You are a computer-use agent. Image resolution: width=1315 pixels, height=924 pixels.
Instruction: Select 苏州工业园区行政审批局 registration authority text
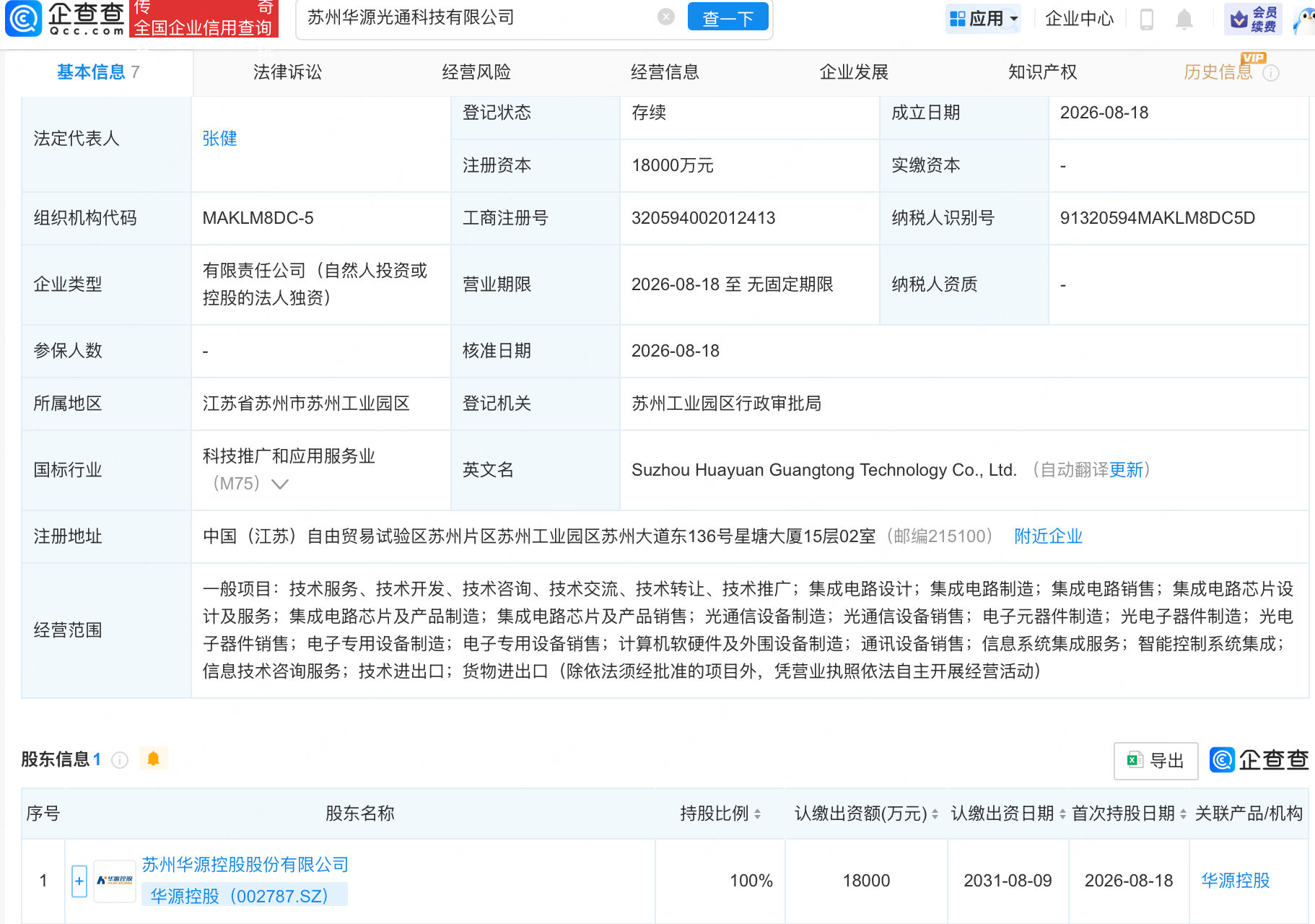726,404
